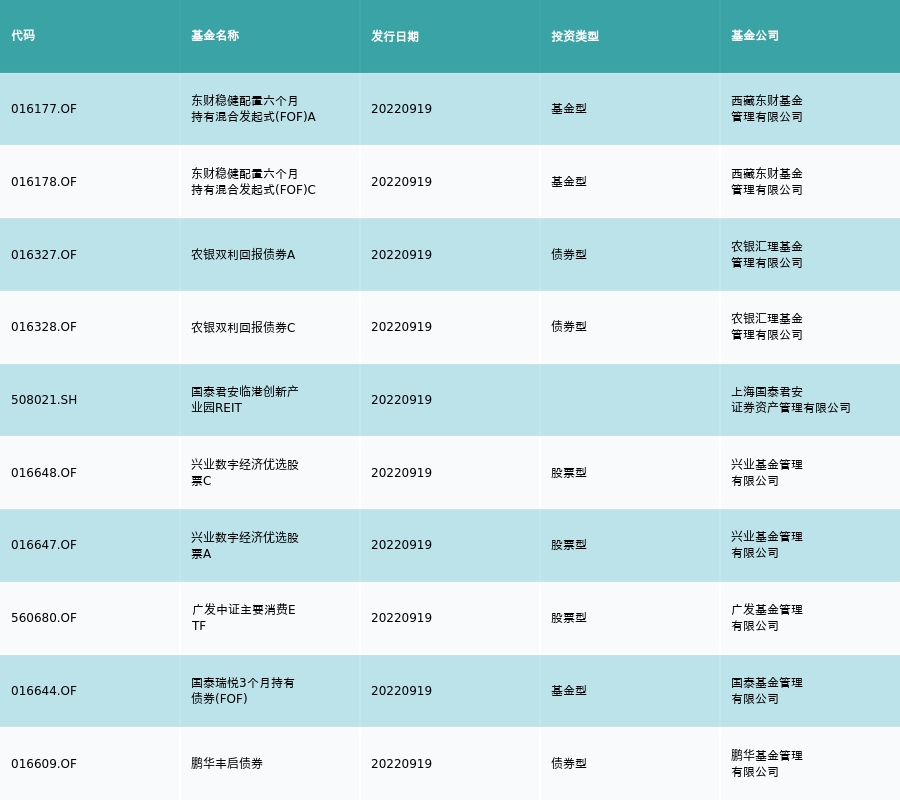Select fund code 016644.OF
The height and width of the screenshot is (800, 900).
(44, 690)
